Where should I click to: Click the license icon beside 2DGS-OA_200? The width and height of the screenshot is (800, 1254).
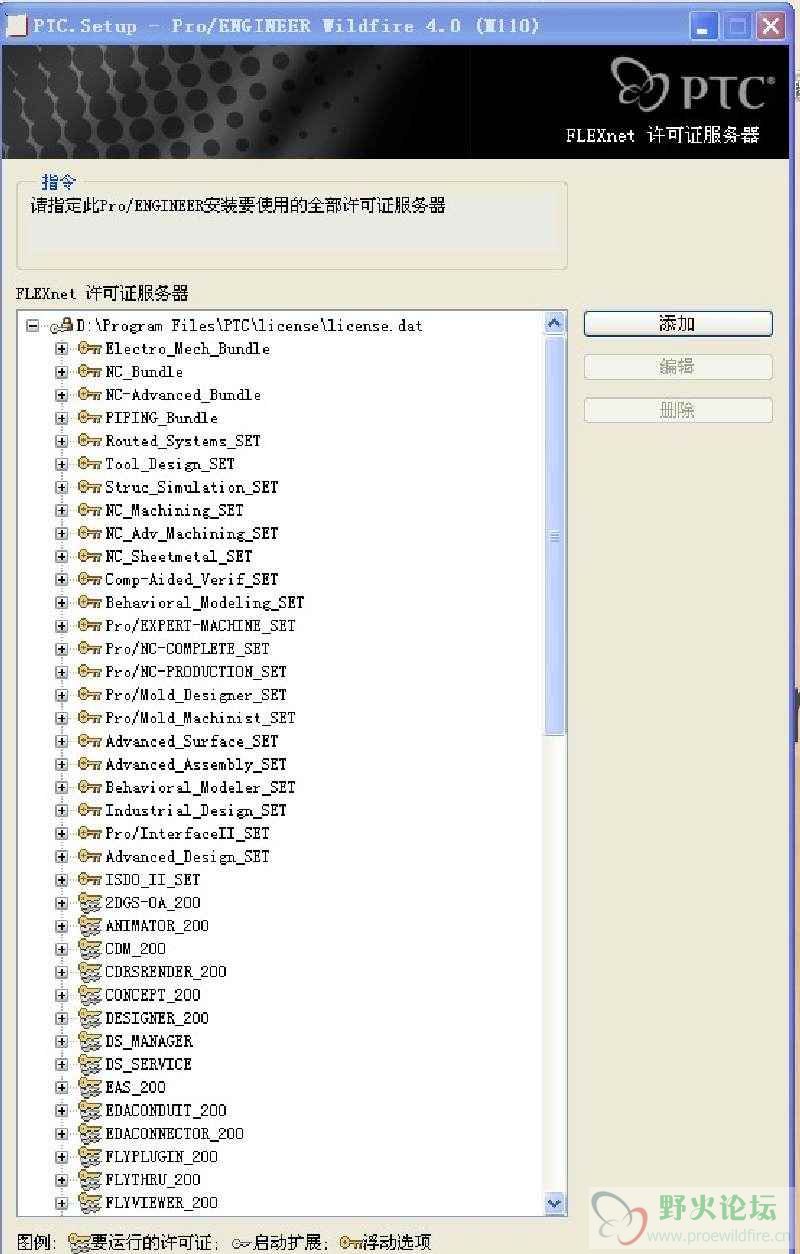90,902
